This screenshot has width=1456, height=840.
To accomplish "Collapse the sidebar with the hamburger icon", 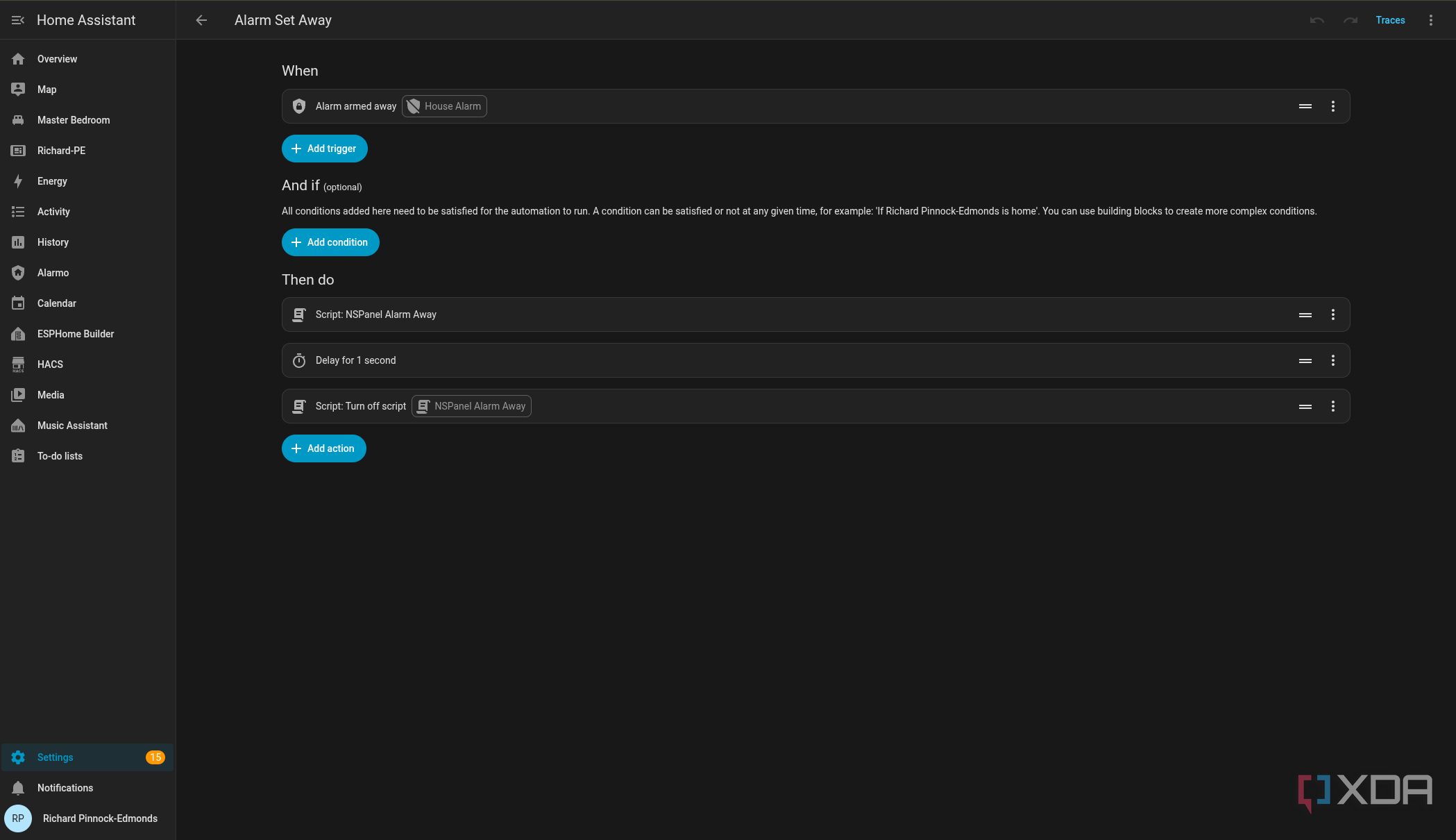I will (18, 20).
